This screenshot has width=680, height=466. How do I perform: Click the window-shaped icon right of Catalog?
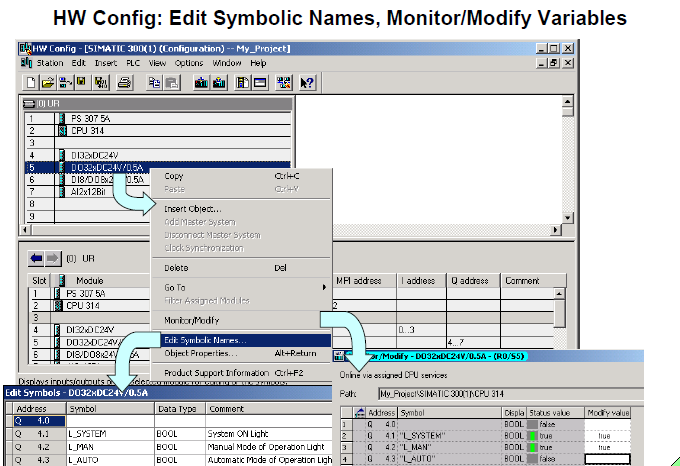point(260,82)
